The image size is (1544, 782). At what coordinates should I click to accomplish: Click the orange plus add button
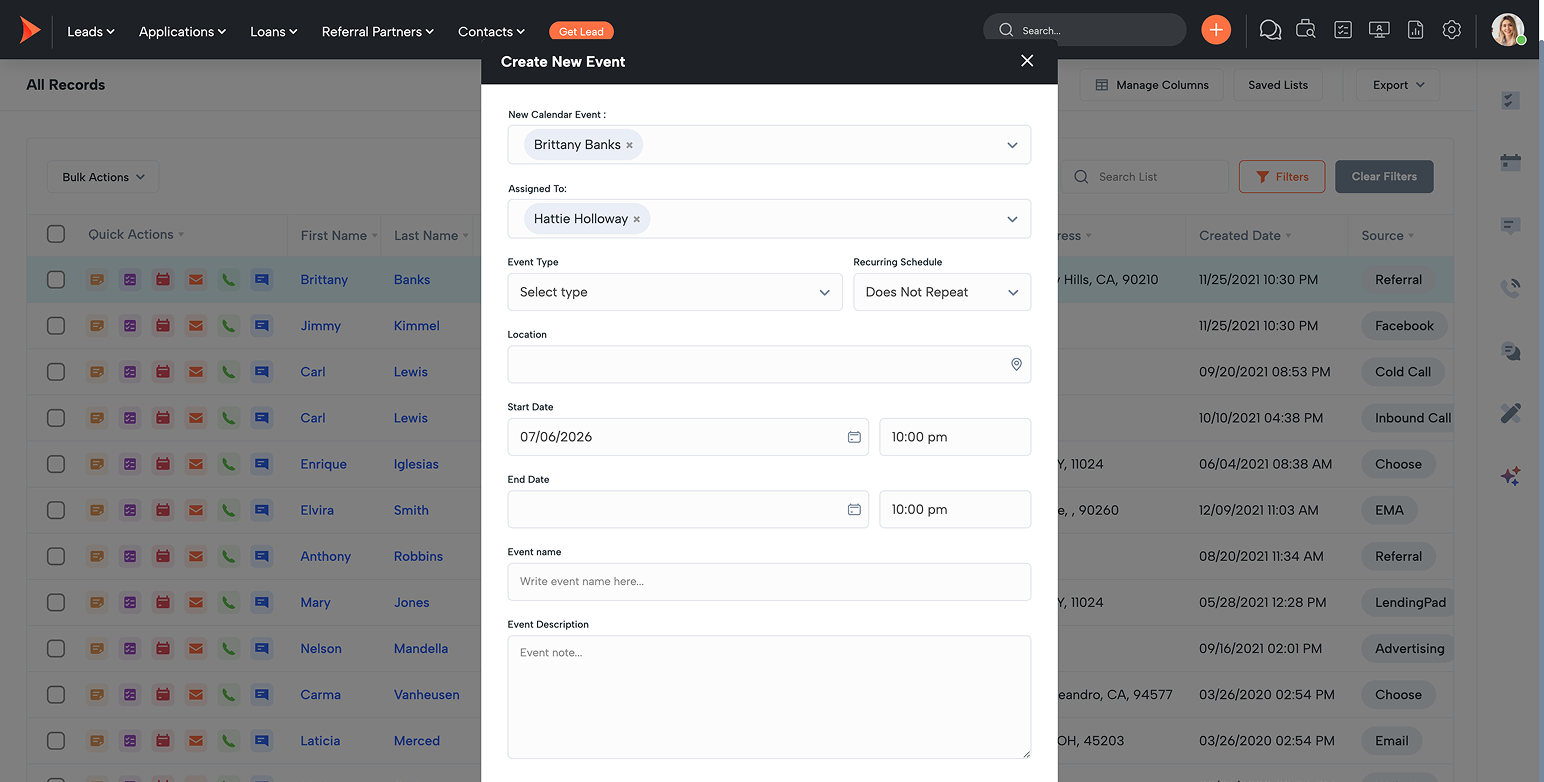(1215, 30)
